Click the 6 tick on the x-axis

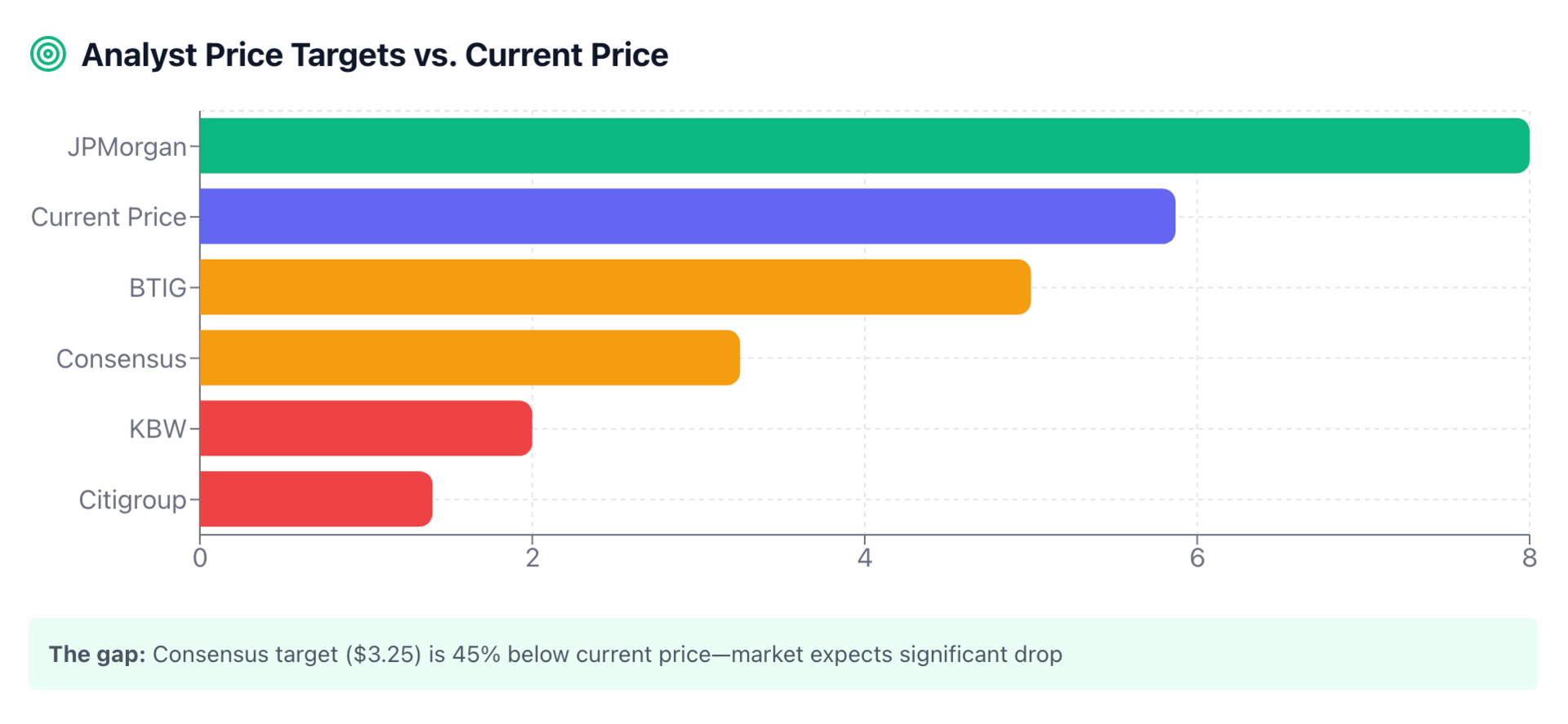tap(1197, 558)
